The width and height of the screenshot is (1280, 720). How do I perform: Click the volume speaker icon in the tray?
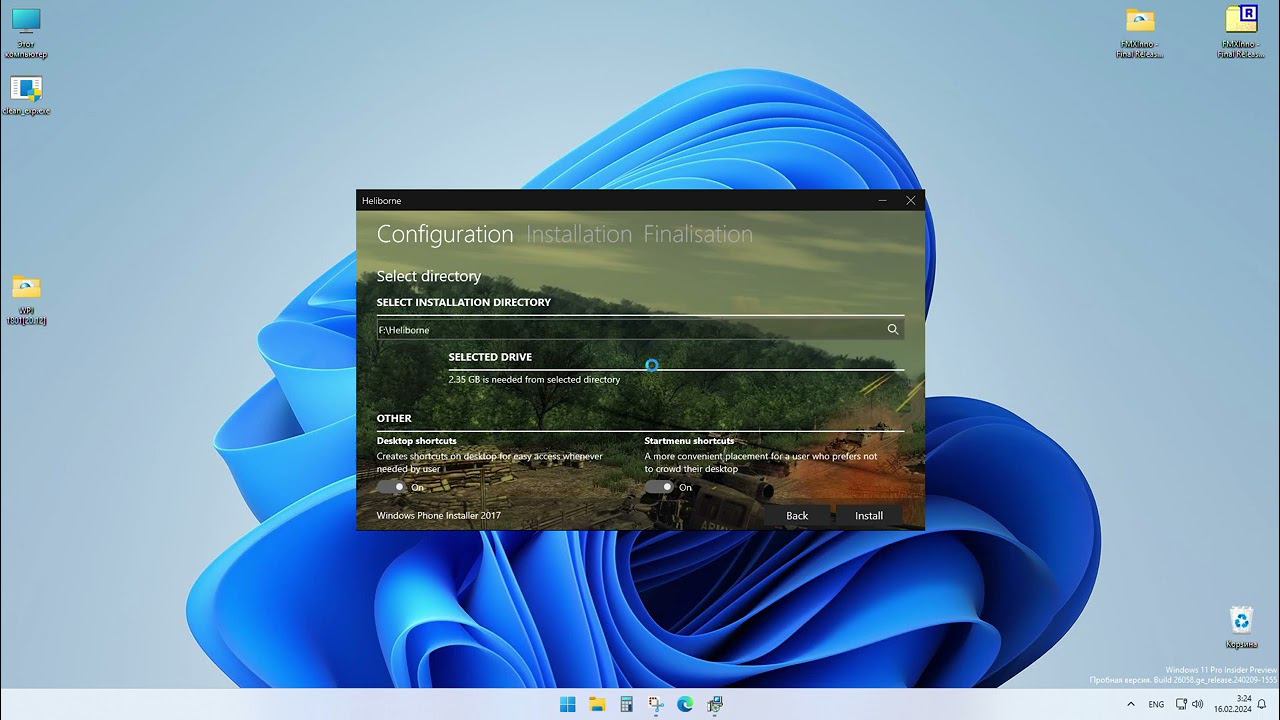tap(1198, 704)
